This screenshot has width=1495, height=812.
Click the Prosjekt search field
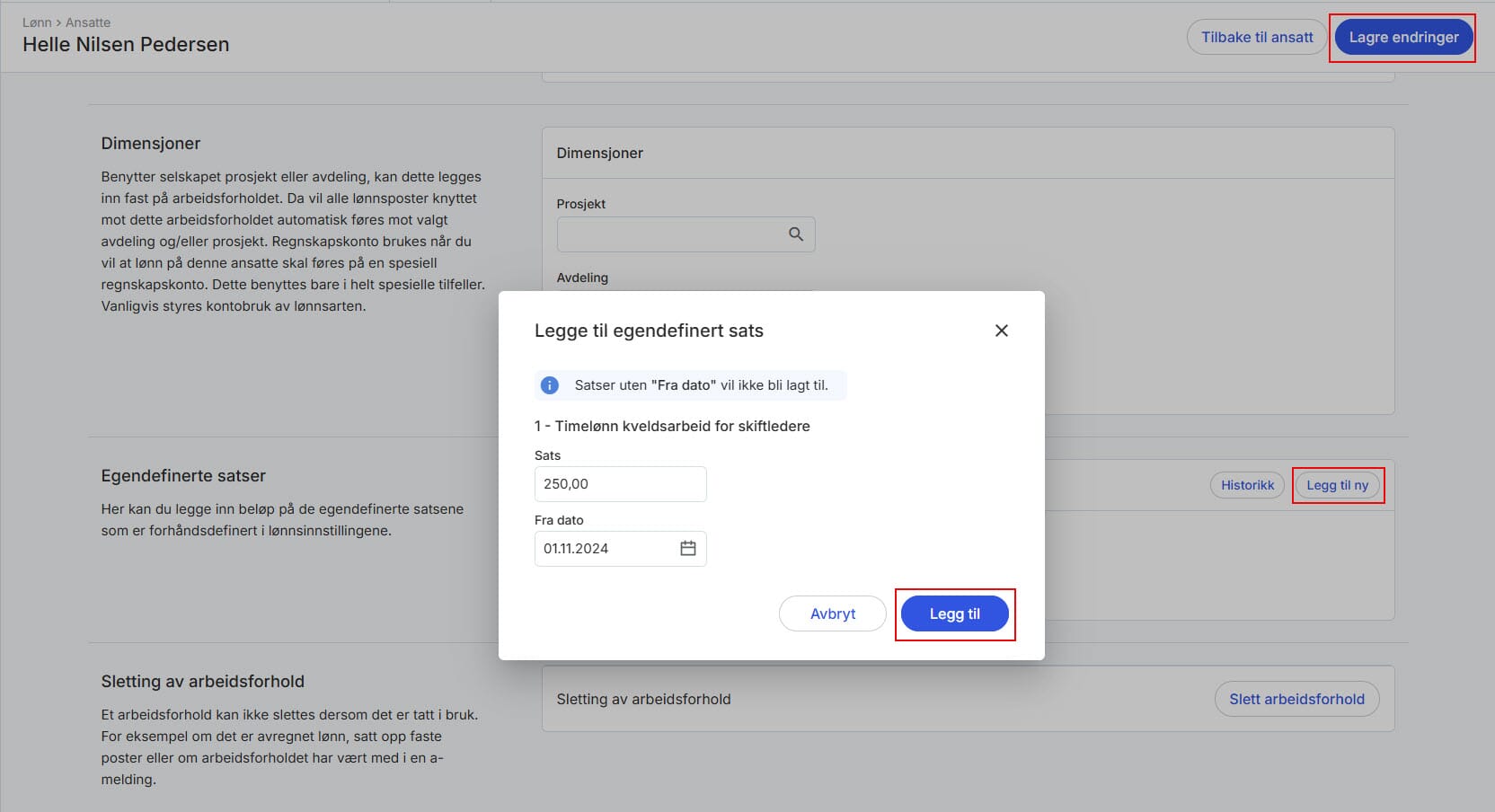point(686,234)
